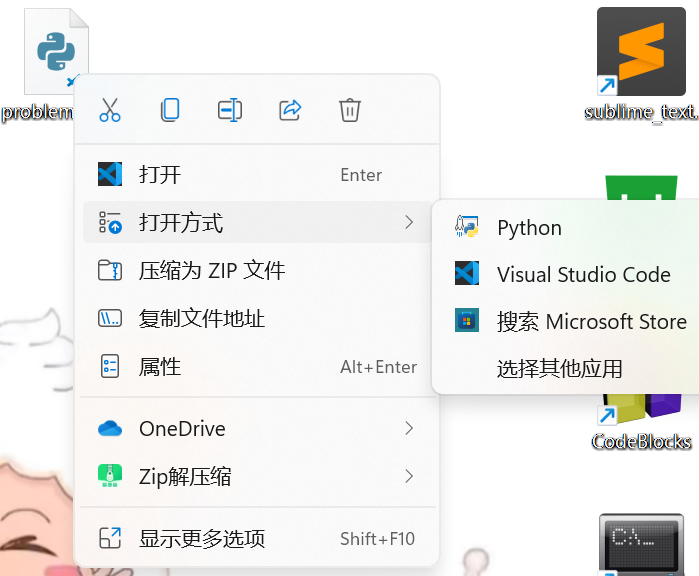The height and width of the screenshot is (576, 699).
Task: Expand the 打开方式 submenu arrow
Action: point(409,222)
